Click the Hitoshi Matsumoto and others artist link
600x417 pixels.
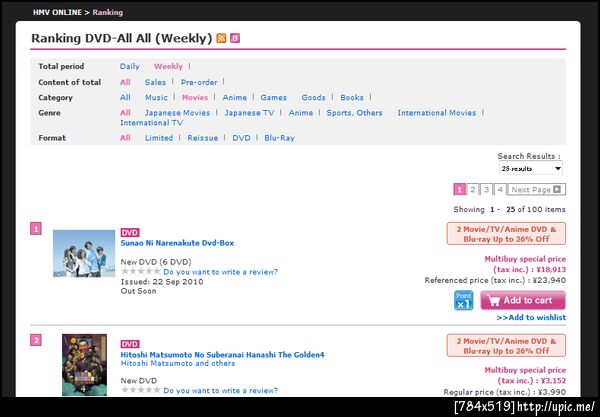[x=178, y=363]
